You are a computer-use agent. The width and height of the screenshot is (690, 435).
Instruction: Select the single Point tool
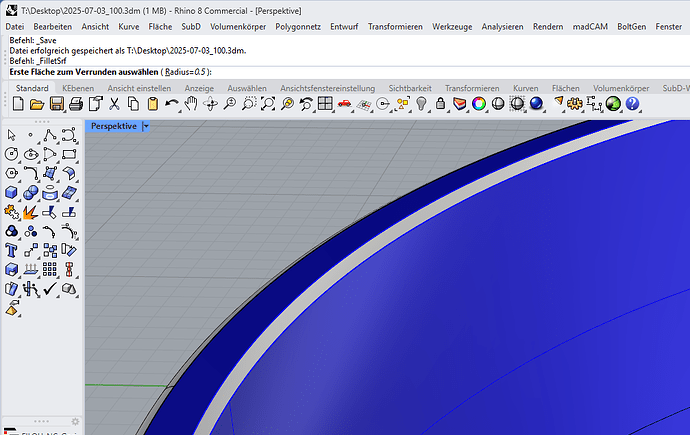pos(30,135)
